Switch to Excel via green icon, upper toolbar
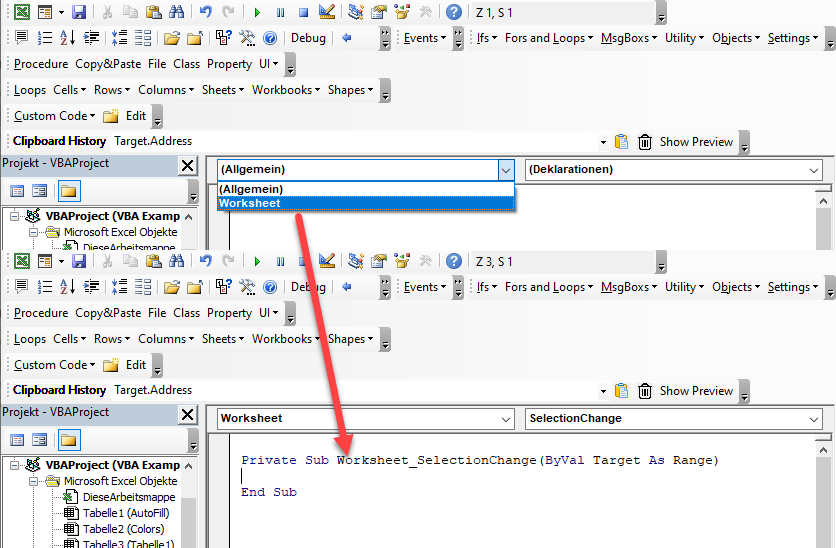The height and width of the screenshot is (548, 836). point(22,12)
